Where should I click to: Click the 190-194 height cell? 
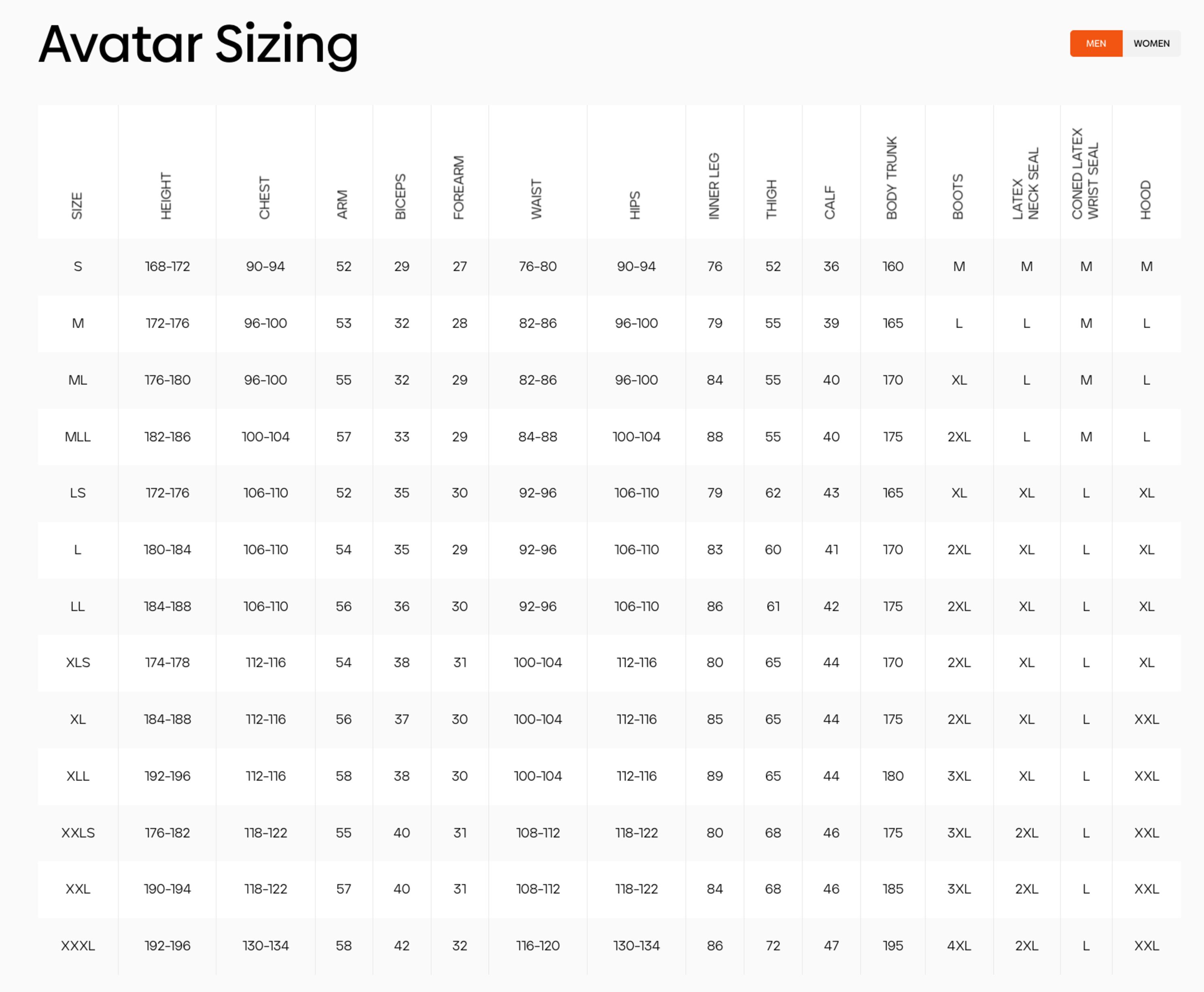tap(167, 888)
